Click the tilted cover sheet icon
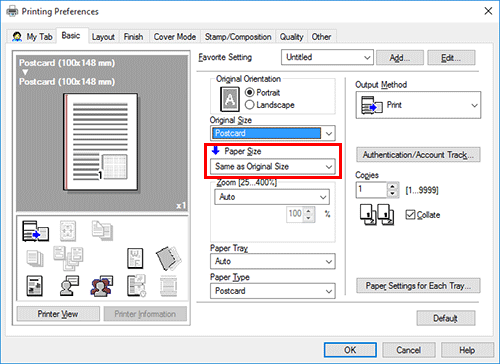The width and height of the screenshot is (500, 364). tap(168, 258)
